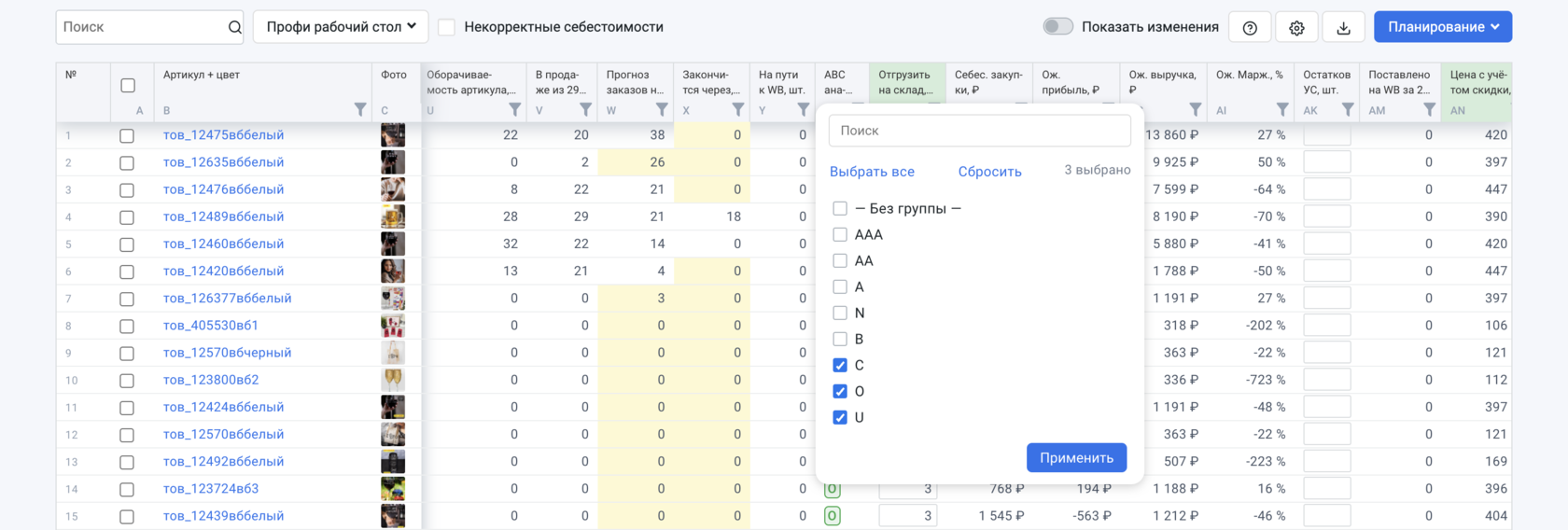Click Сбросить to clear selection
This screenshot has width=1568, height=530.
click(989, 172)
